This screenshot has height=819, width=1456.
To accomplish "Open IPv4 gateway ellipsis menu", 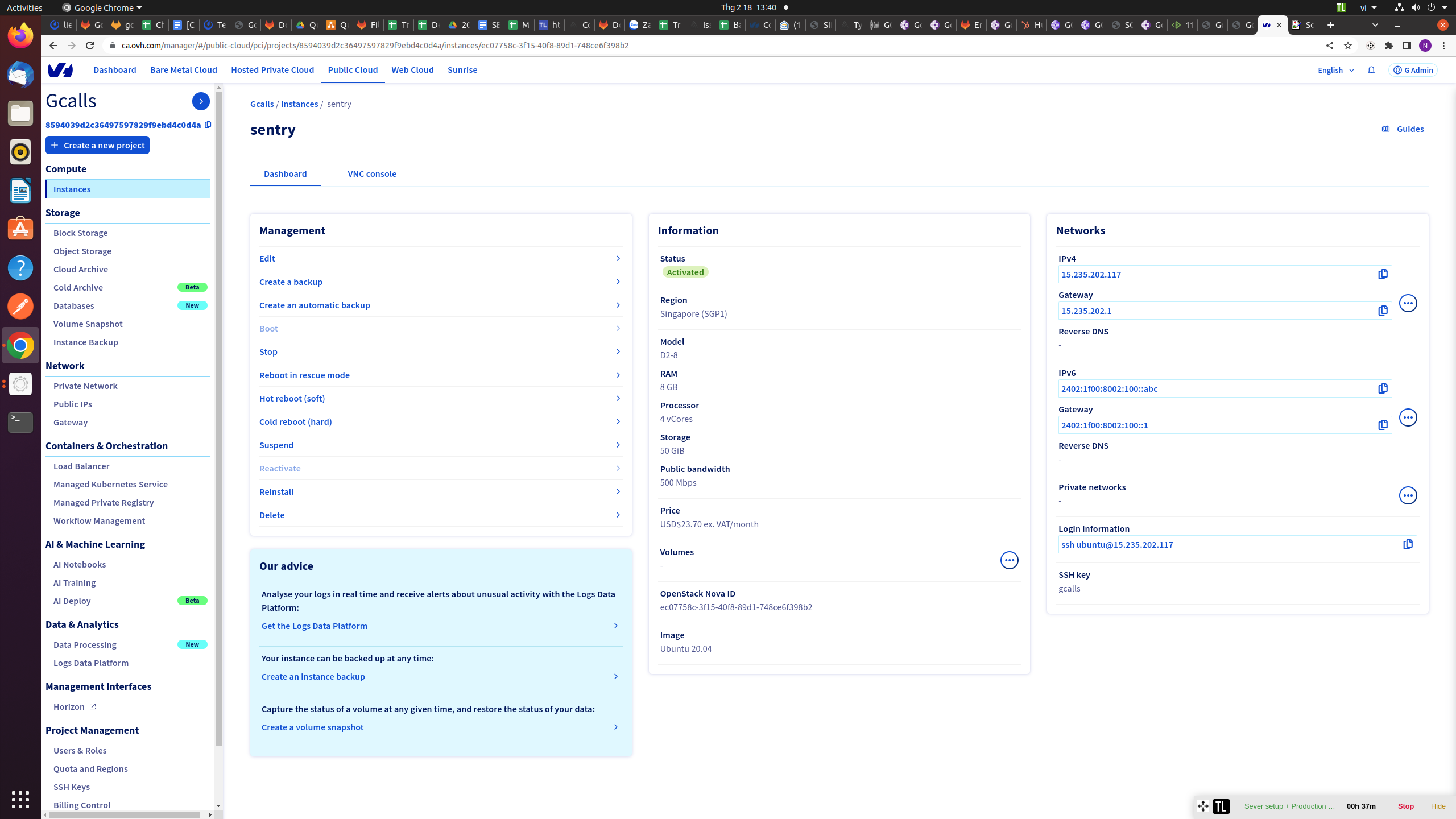I will point(1408,303).
